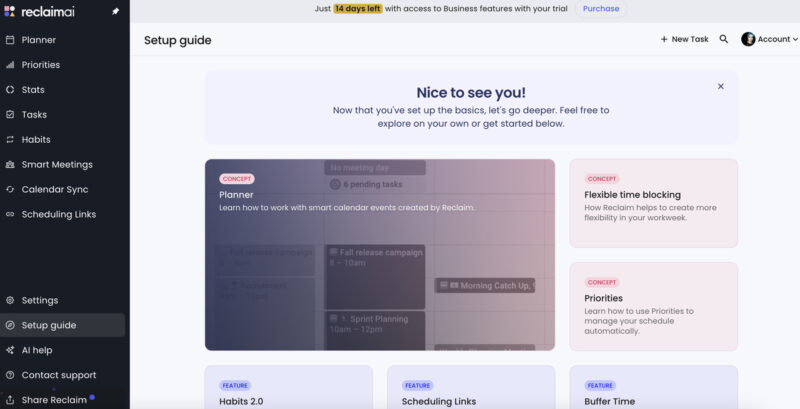Click the CONCEPT tag on Planner card
This screenshot has height=409, width=800.
237,179
